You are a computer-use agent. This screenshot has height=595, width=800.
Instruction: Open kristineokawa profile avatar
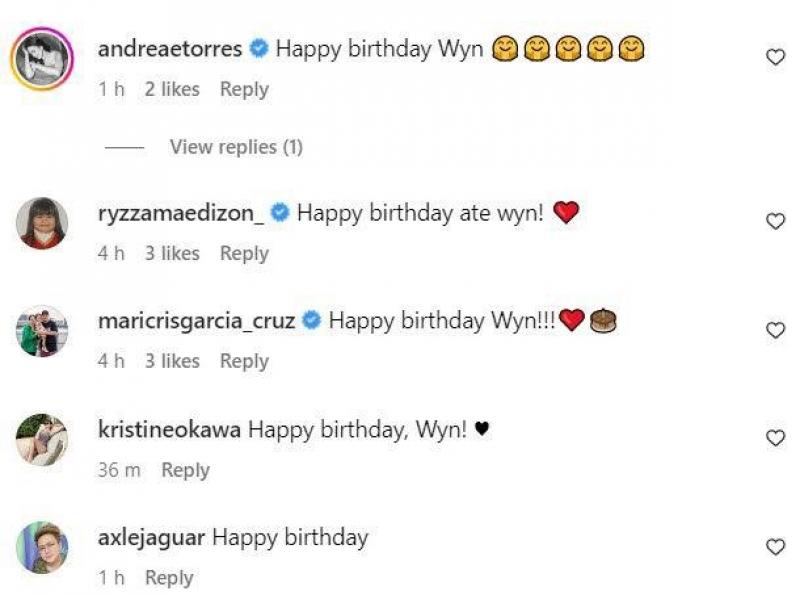pos(42,439)
